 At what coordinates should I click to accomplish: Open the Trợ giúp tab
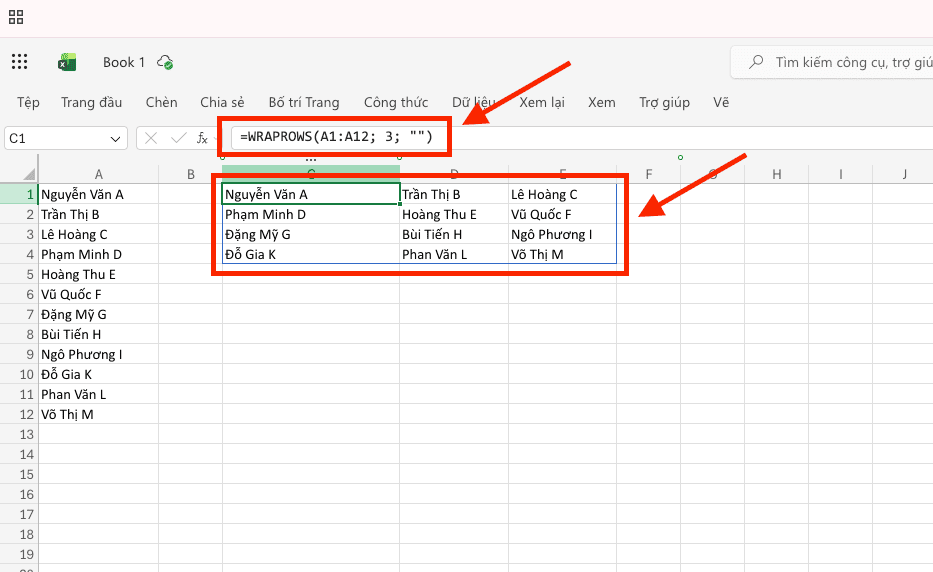coord(664,102)
